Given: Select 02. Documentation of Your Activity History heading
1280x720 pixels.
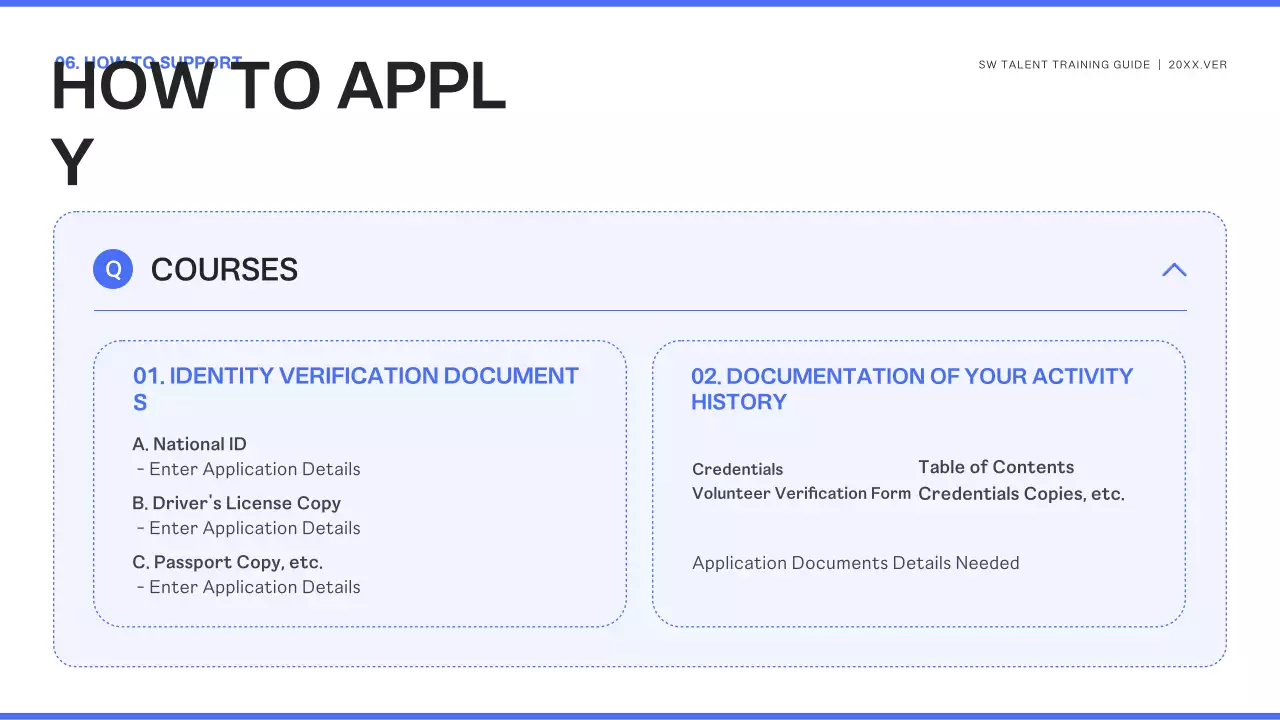Looking at the screenshot, I should coord(911,388).
